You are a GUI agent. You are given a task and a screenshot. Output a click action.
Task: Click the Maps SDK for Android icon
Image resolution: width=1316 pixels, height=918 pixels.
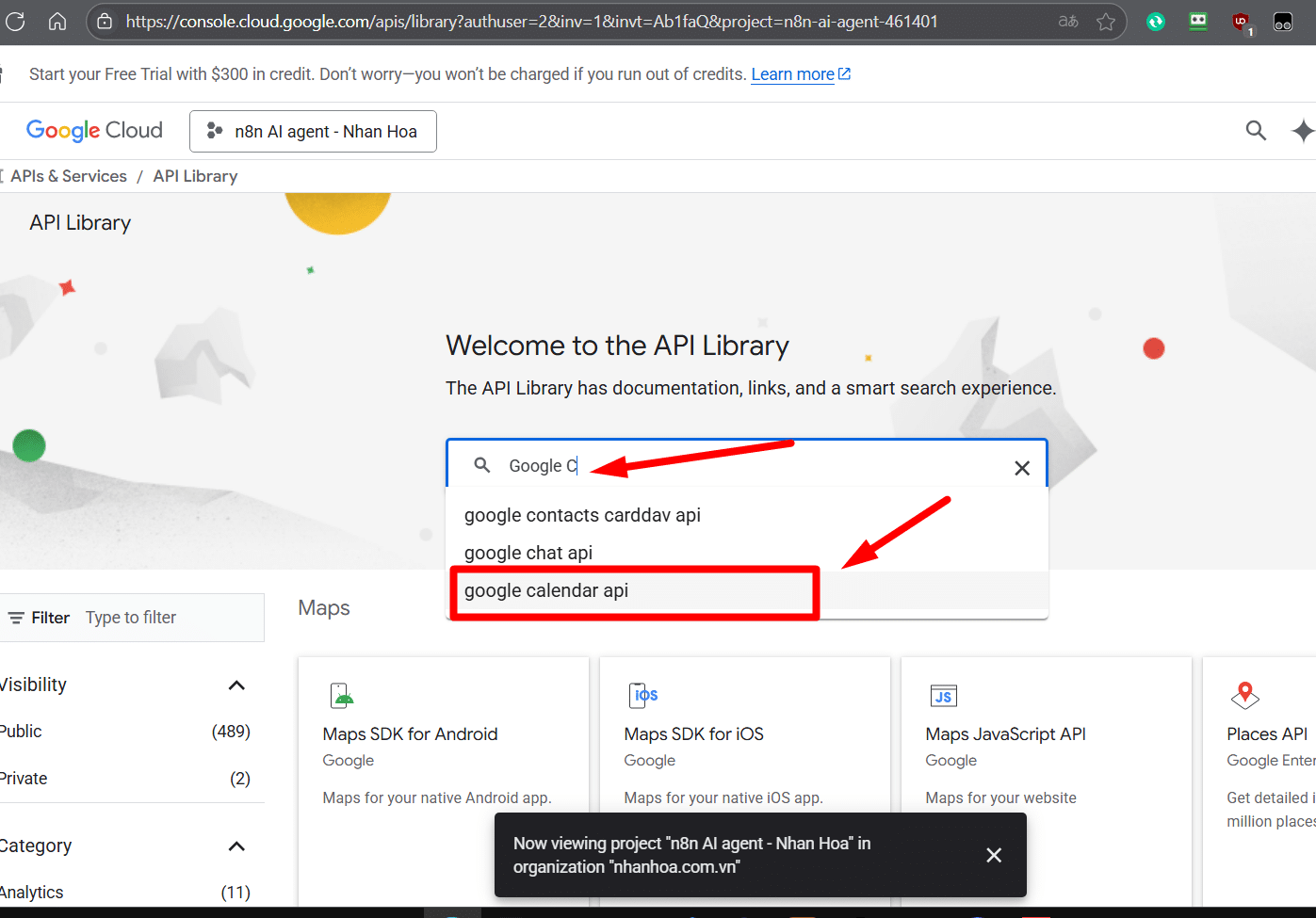click(x=342, y=696)
